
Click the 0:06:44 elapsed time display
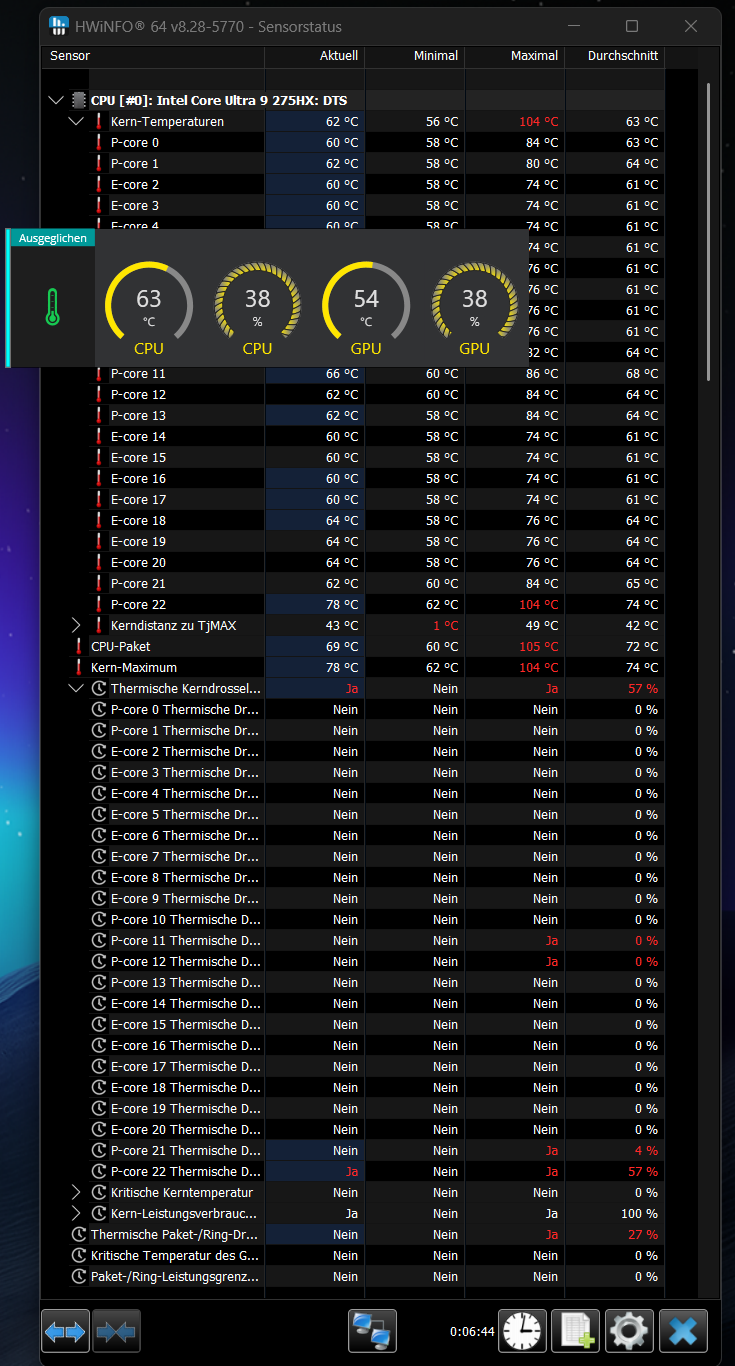(472, 1331)
